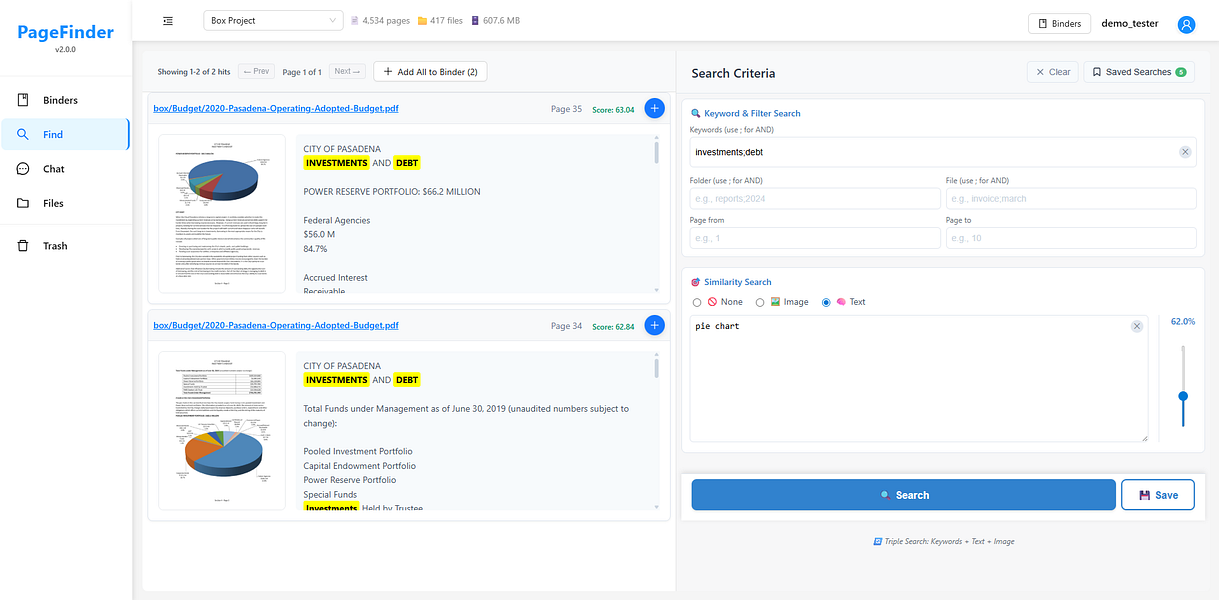1219x600 pixels.
Task: Click the Page 1 of 1 indicator
Action: coord(302,72)
